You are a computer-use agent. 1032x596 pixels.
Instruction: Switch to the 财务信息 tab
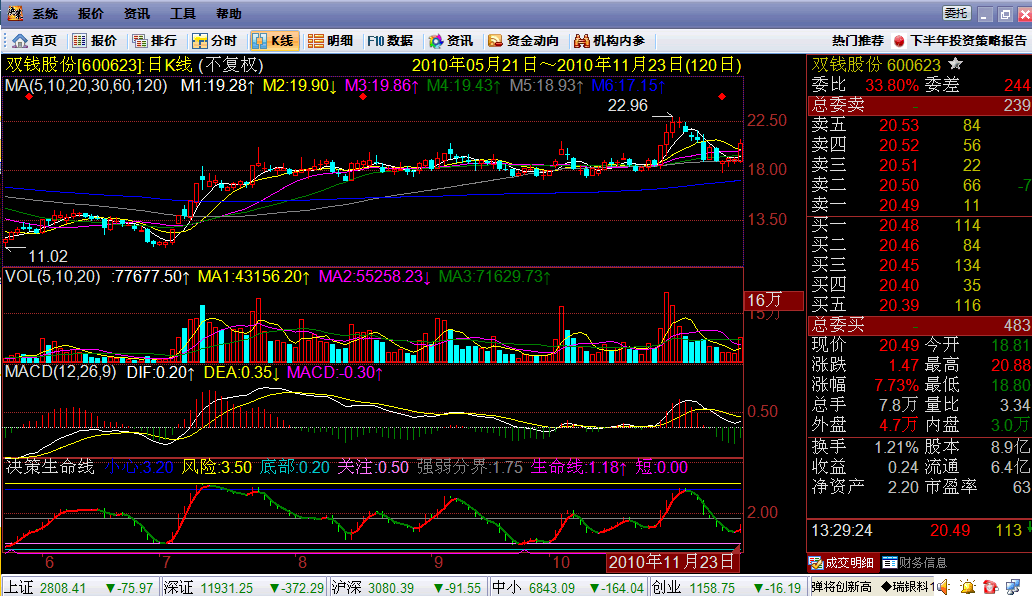915,563
